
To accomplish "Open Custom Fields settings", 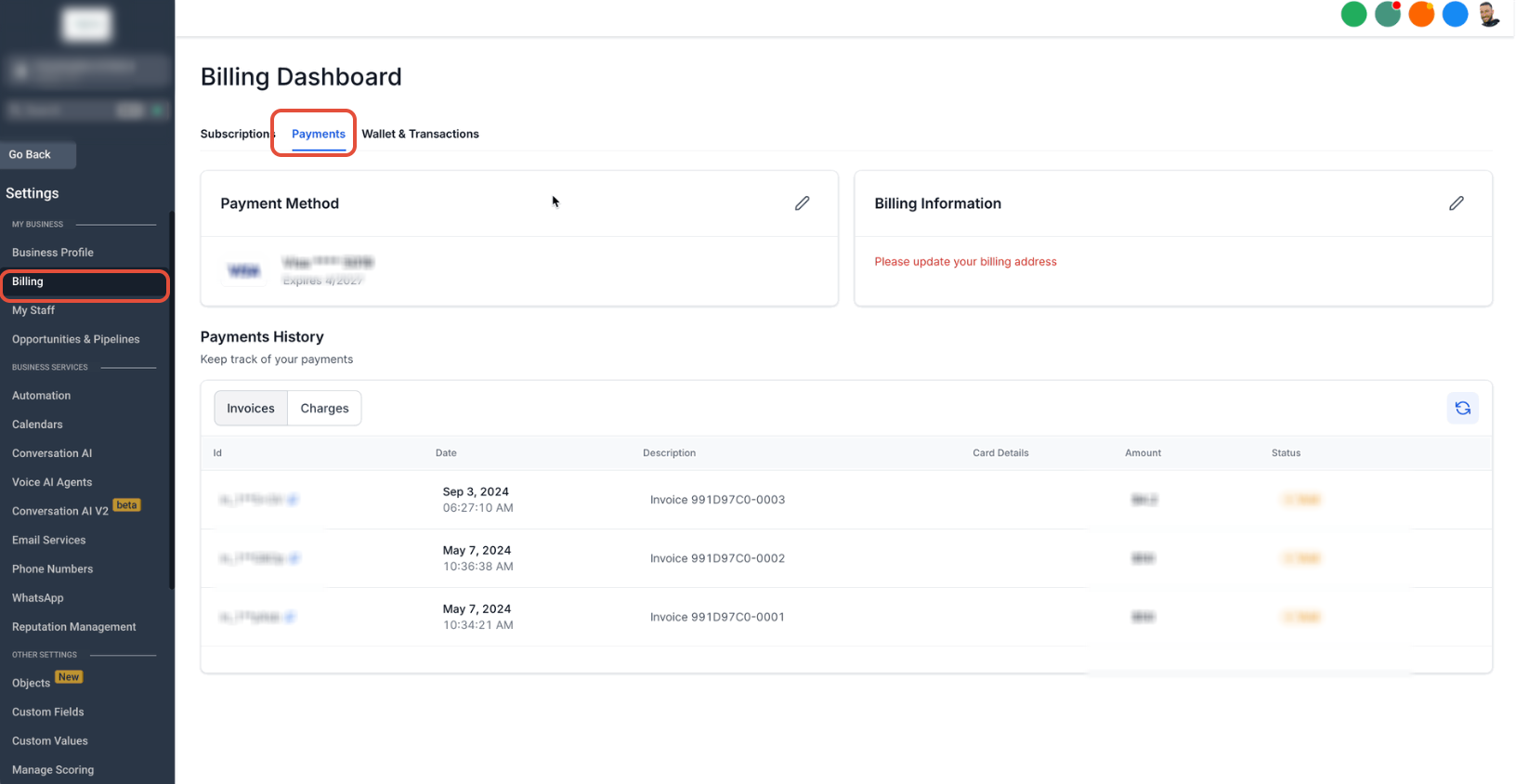I will click(47, 712).
